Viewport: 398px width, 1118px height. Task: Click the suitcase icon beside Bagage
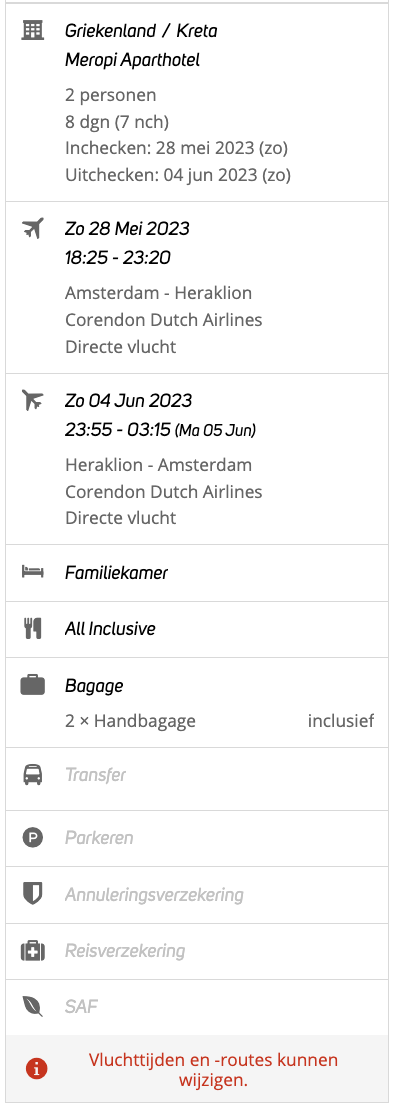33,685
